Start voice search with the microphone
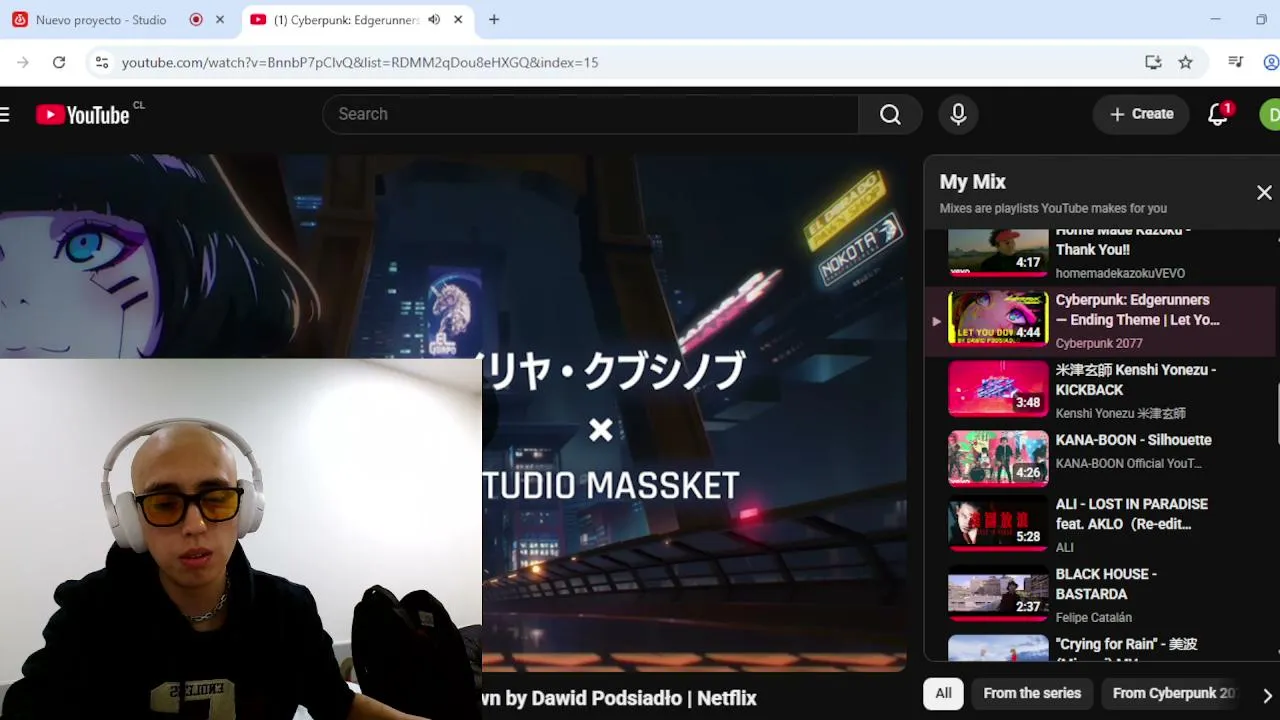 (958, 114)
